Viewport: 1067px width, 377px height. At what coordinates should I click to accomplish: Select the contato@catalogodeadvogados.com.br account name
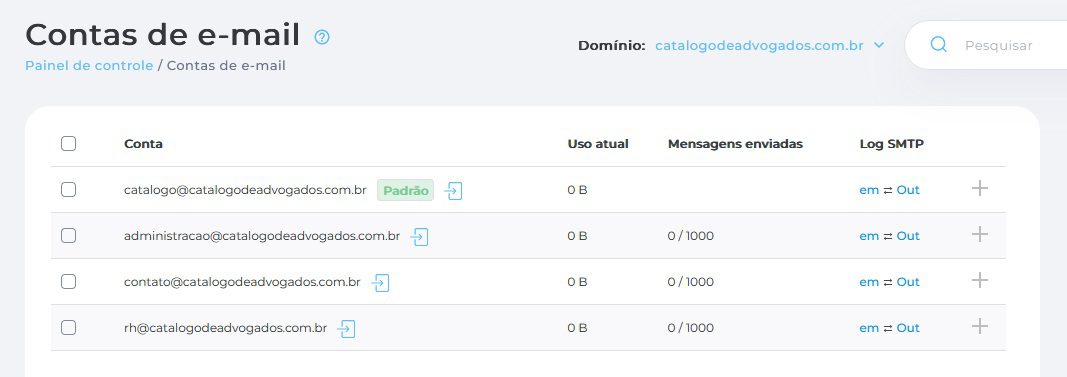[242, 282]
